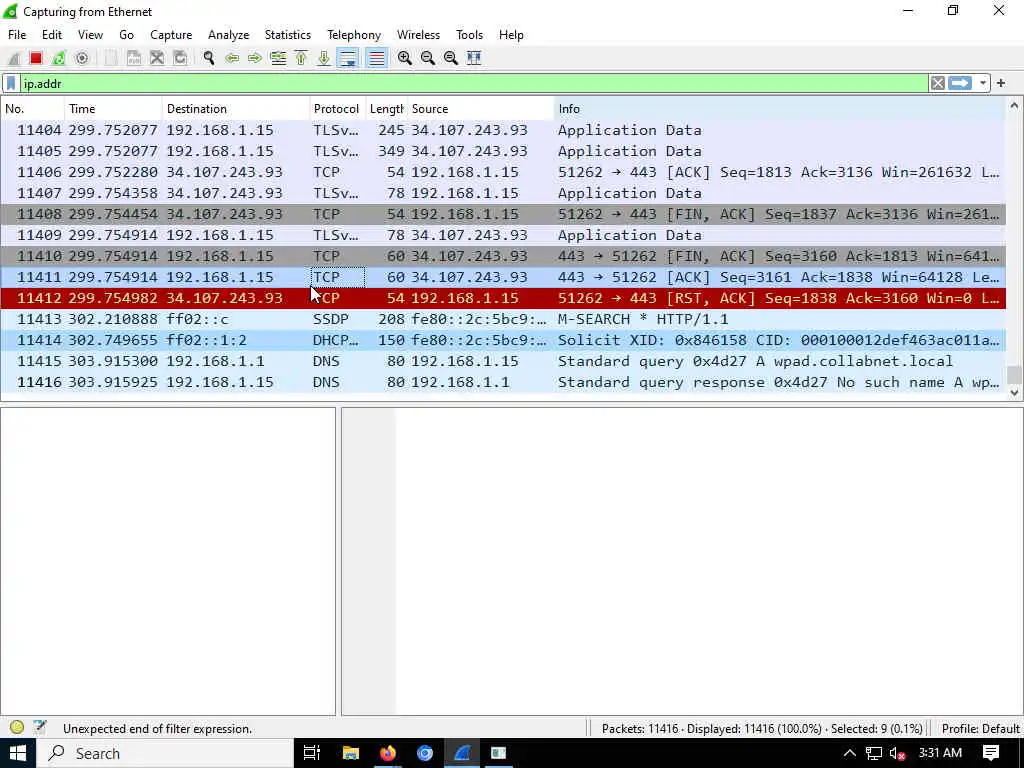The height and width of the screenshot is (768, 1024).
Task: Select packet 11404 Application Data row
Action: 503,130
